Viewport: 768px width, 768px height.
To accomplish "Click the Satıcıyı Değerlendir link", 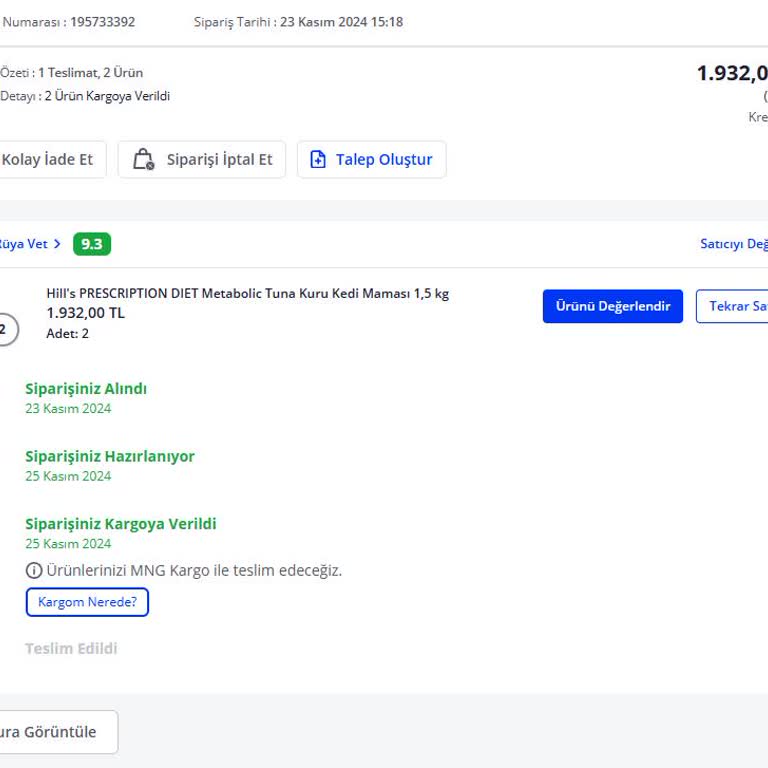I will tap(734, 244).
